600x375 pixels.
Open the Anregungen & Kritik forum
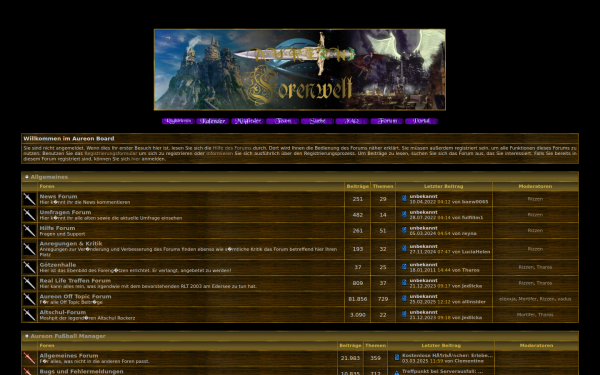(x=71, y=243)
